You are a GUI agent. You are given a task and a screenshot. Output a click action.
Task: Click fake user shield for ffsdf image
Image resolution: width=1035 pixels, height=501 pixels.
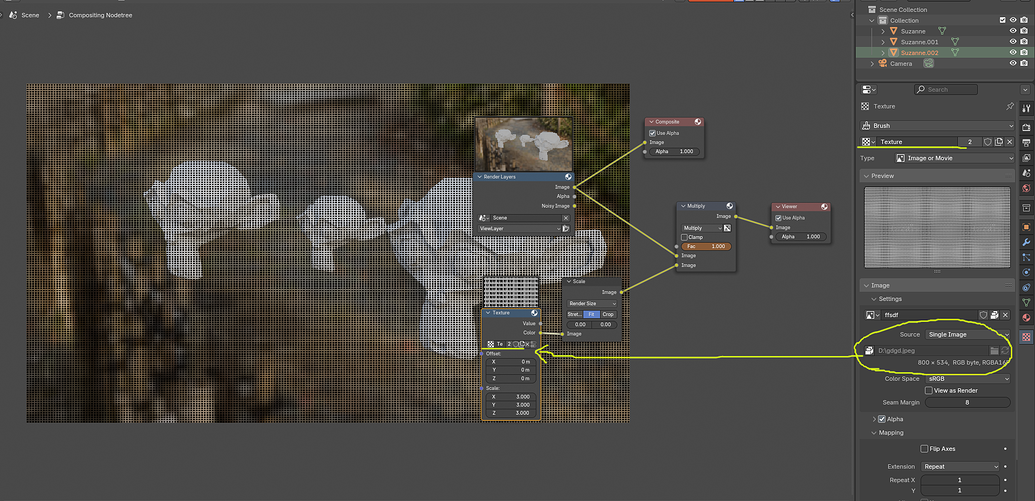983,316
